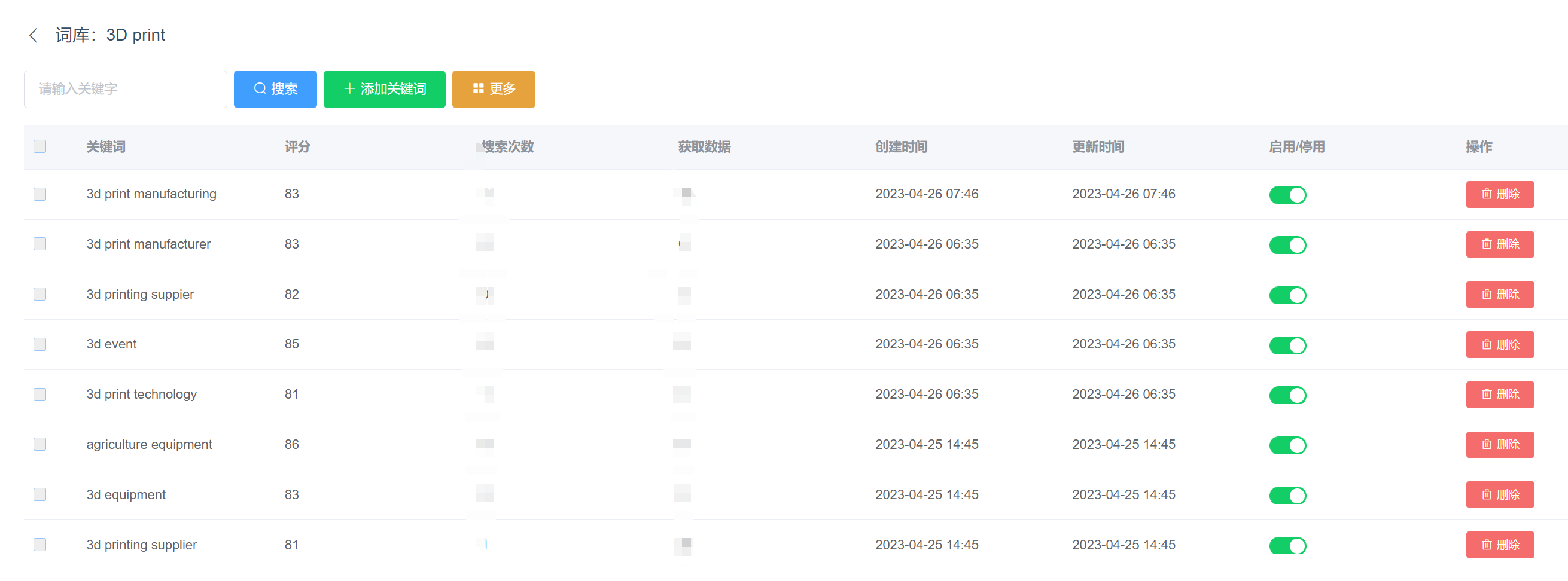Viewport: 1568px width, 581px height.
Task: Click the 创建时间 column header
Action: click(x=902, y=147)
